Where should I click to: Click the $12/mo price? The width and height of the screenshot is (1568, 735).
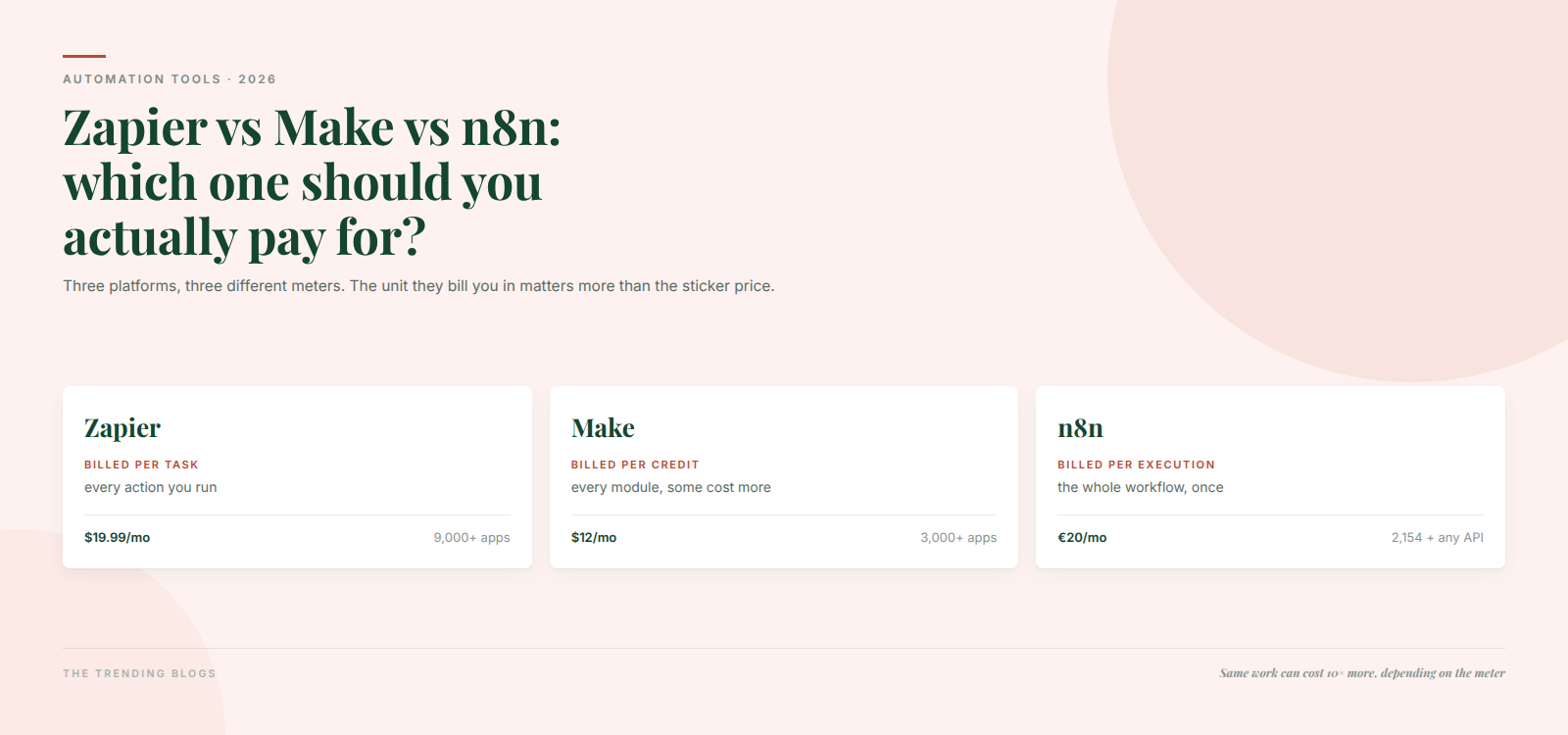pyautogui.click(x=594, y=538)
